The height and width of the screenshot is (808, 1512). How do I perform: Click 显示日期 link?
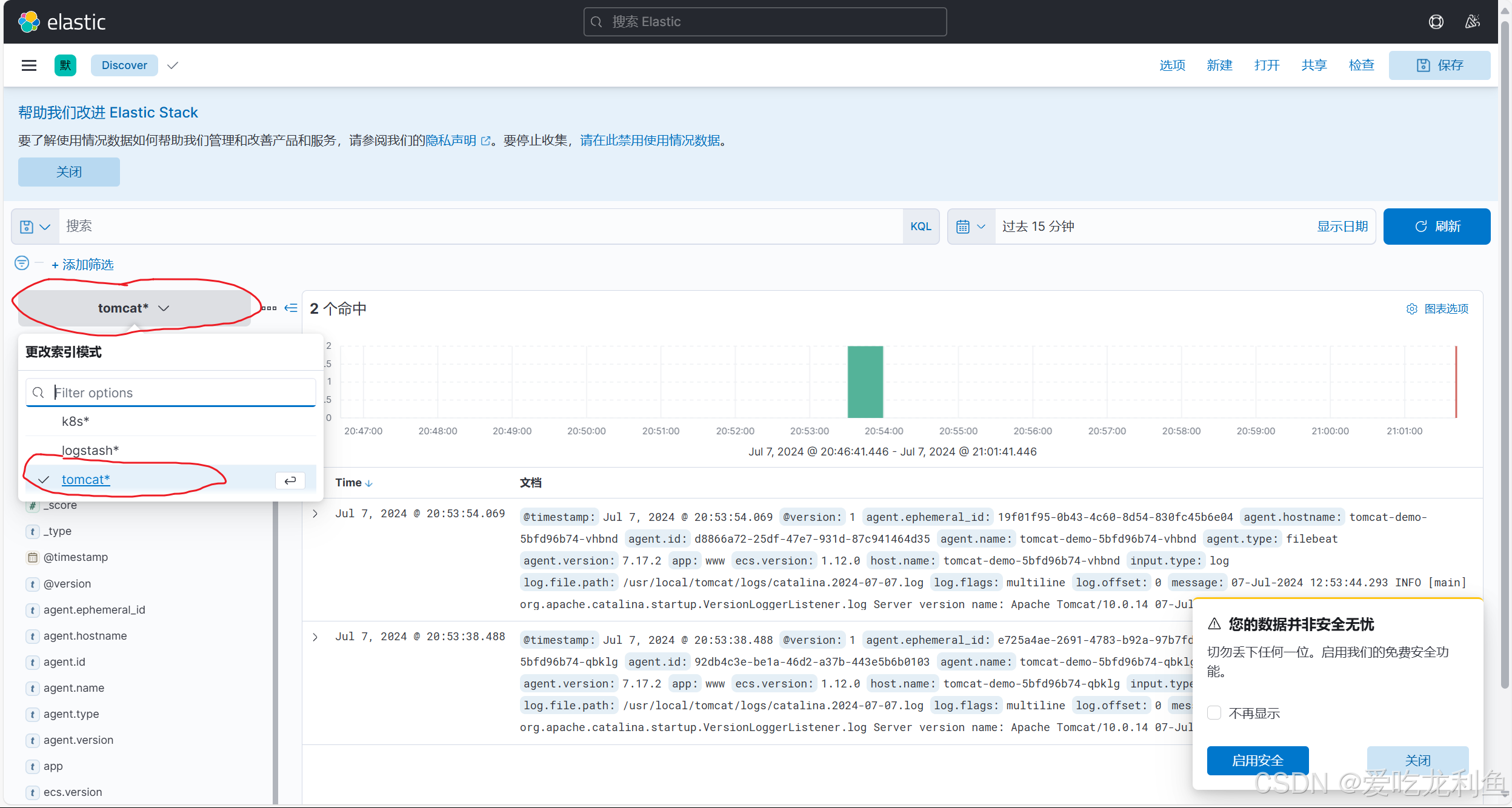tap(1342, 227)
